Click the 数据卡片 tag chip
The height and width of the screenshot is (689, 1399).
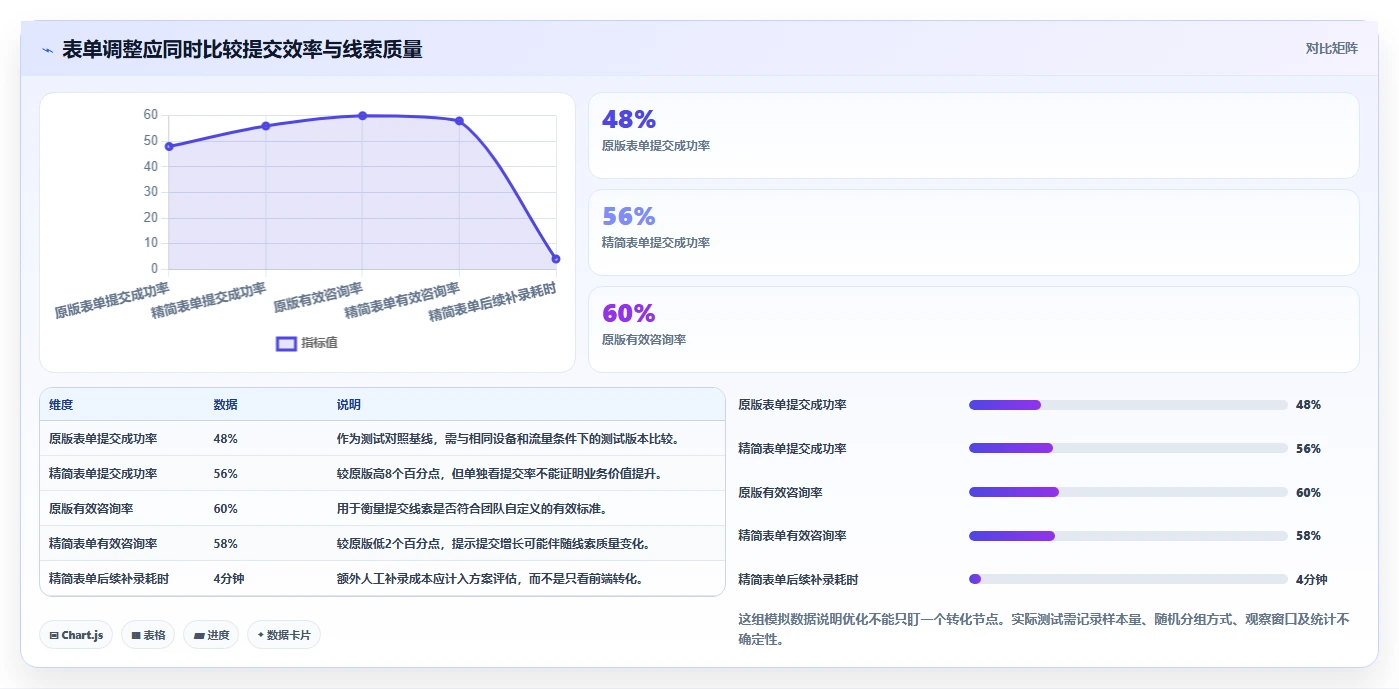tap(284, 635)
